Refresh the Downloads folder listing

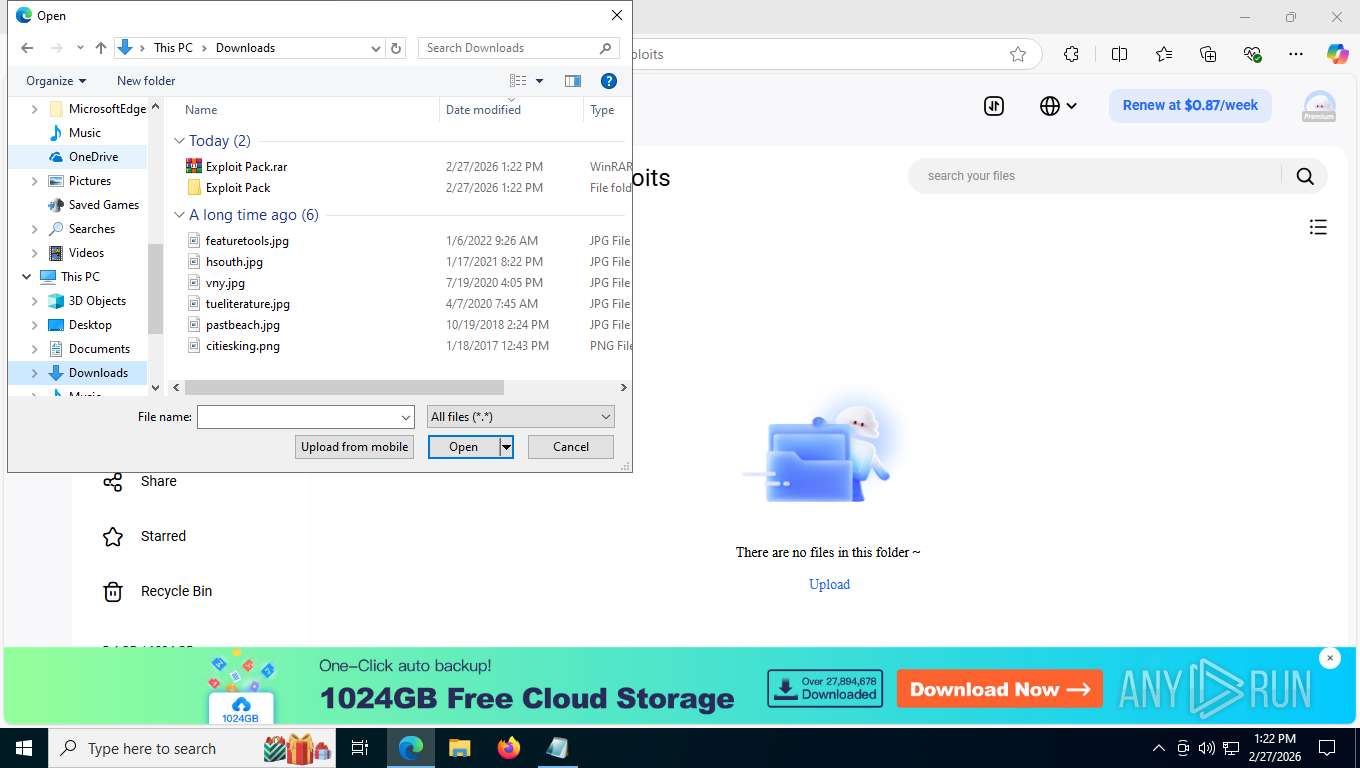point(396,48)
